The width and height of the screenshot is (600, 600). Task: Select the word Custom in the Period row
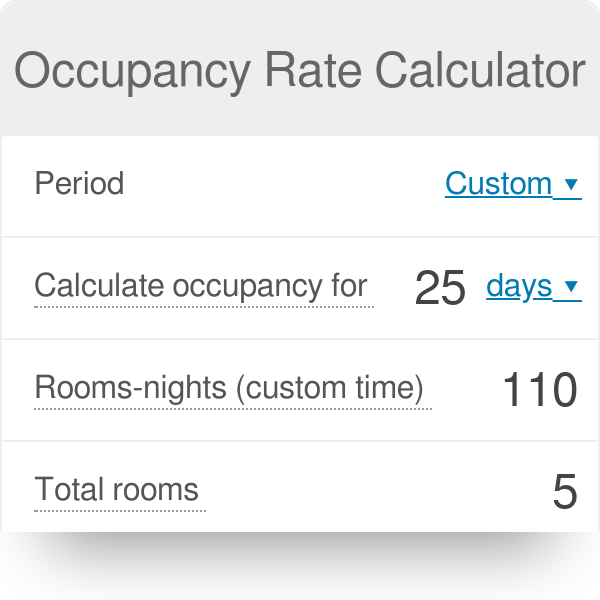click(x=498, y=183)
